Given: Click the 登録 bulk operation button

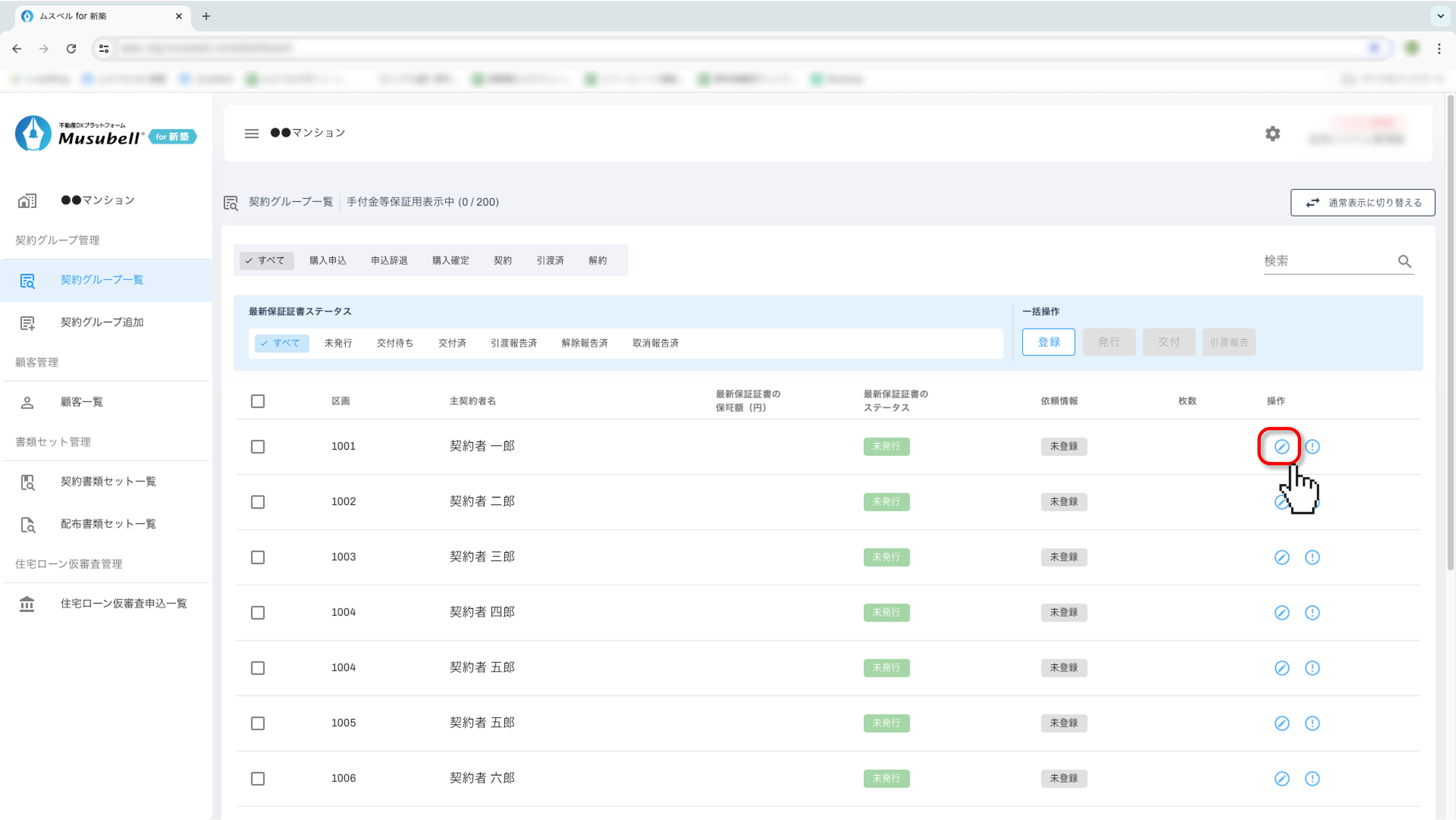Looking at the screenshot, I should (1048, 342).
